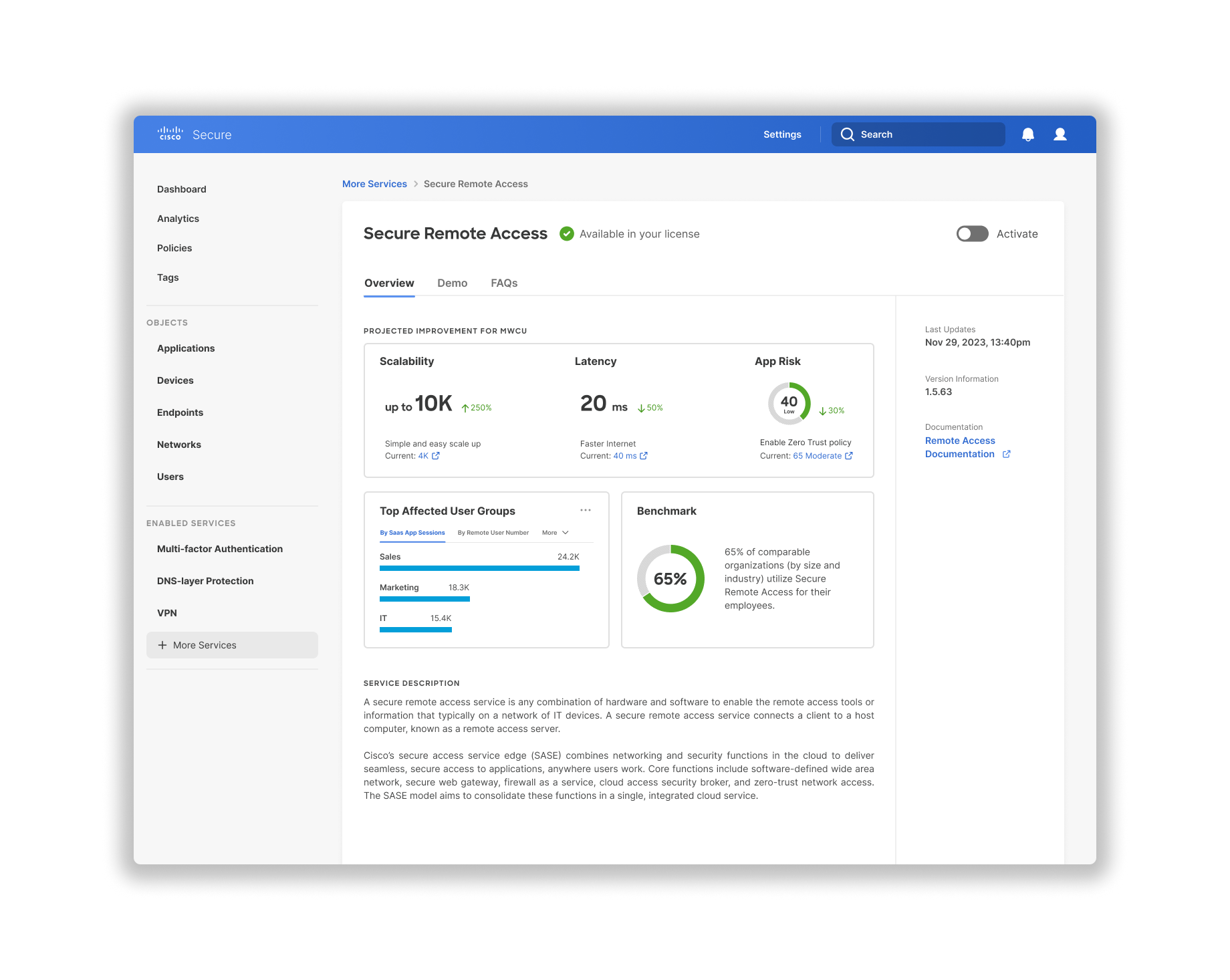This screenshot has height=980, width=1230.
Task: Go to Analytics in sidebar
Action: tap(178, 219)
